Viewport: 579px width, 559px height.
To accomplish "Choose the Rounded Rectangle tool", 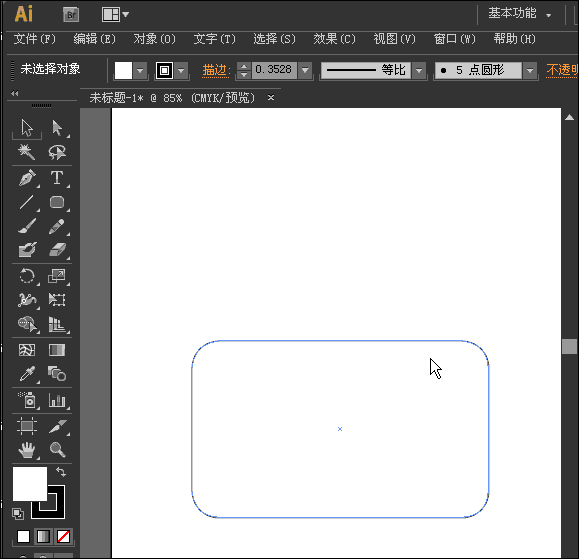I will click(57, 202).
